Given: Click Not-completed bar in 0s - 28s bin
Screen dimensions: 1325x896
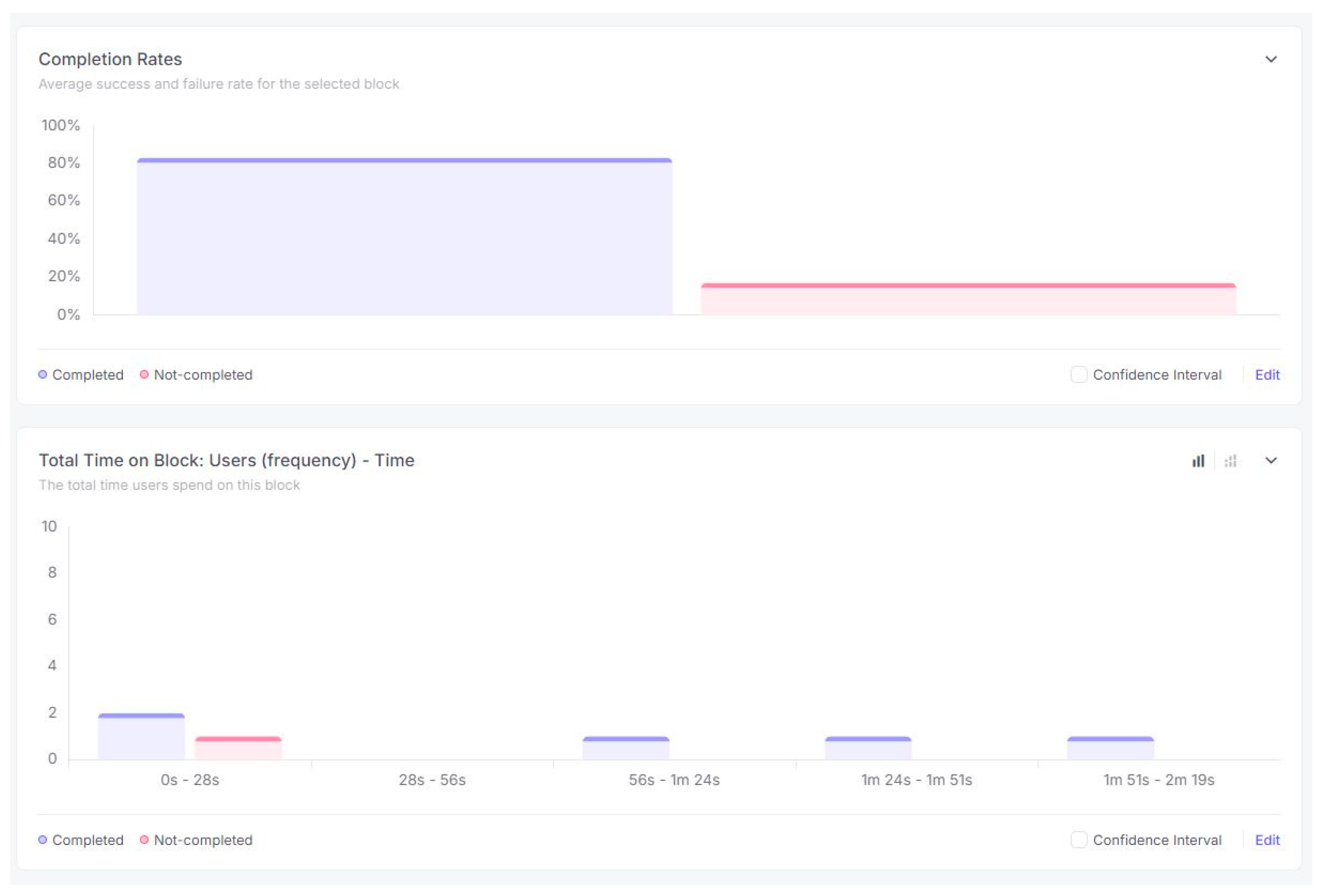Looking at the screenshot, I should pyautogui.click(x=238, y=748).
